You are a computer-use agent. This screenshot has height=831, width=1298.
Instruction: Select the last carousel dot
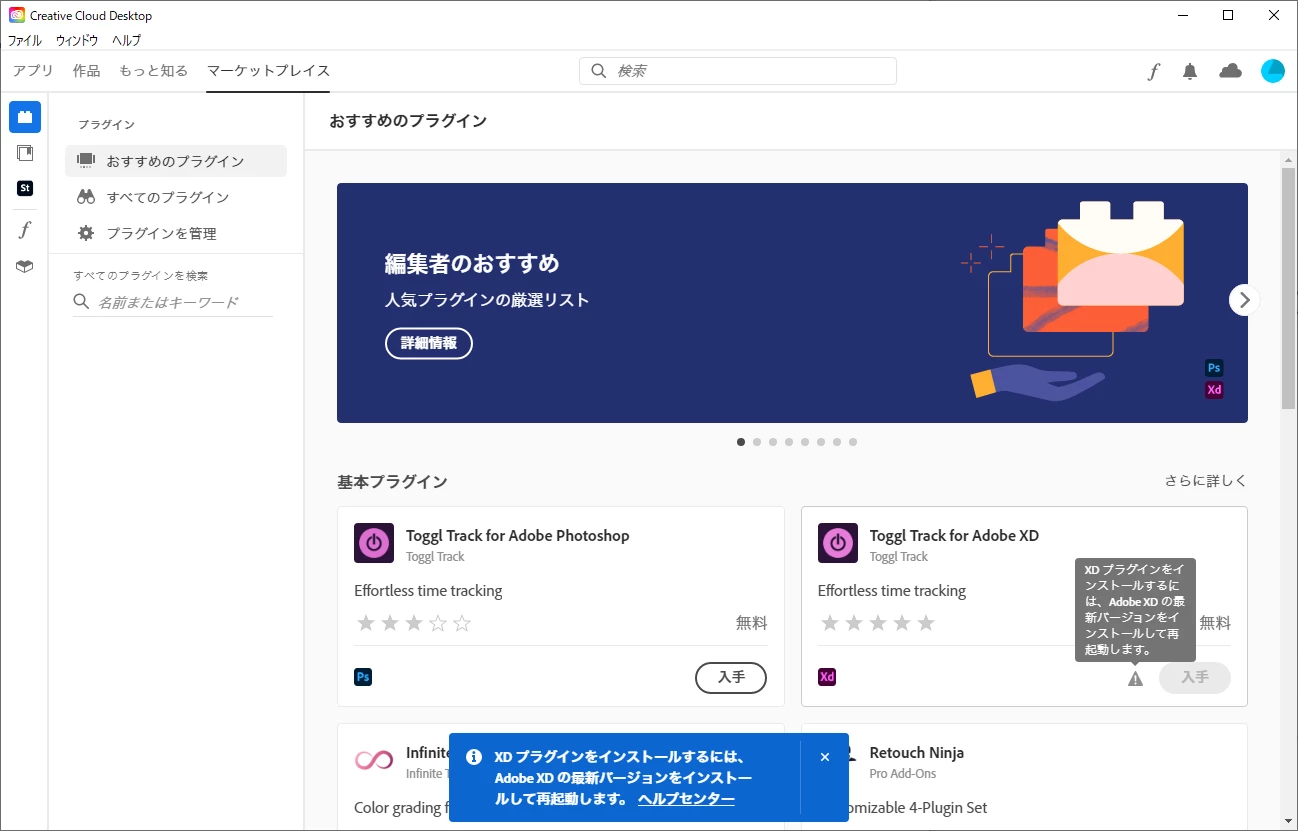pos(853,442)
